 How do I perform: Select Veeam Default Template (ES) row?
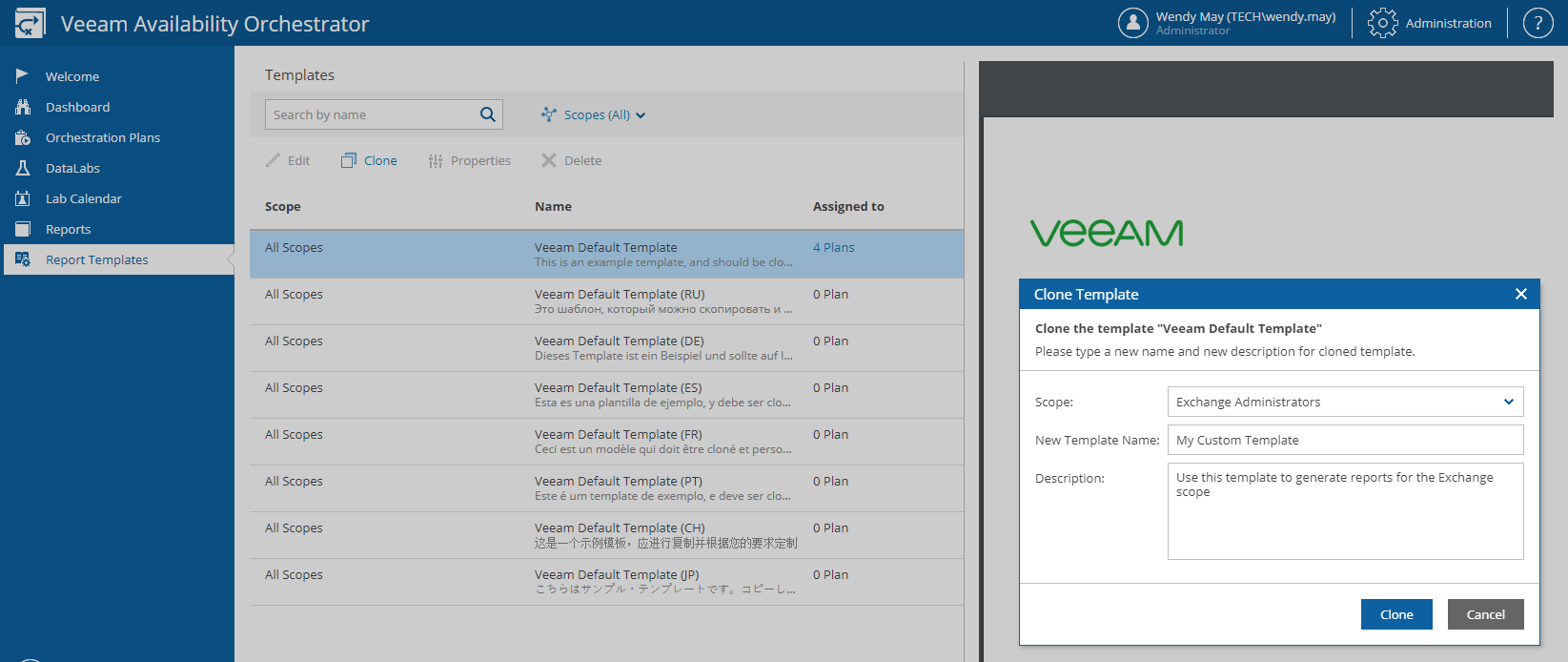[x=606, y=395]
